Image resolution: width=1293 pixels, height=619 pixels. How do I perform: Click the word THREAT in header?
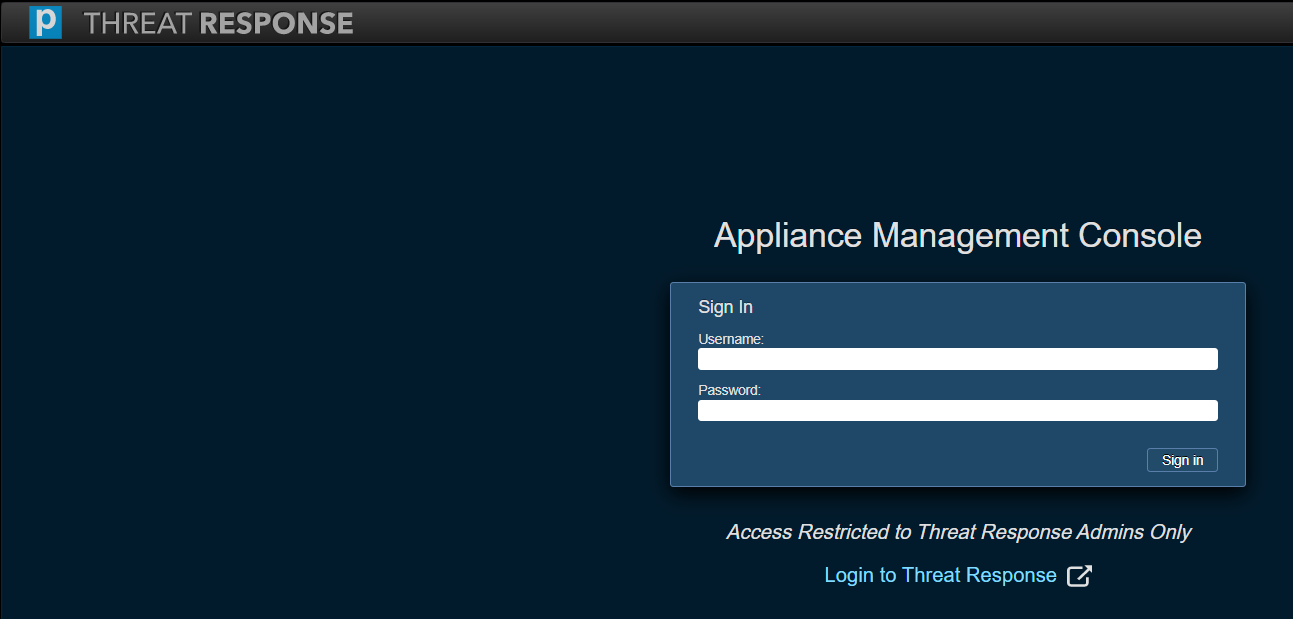point(138,23)
